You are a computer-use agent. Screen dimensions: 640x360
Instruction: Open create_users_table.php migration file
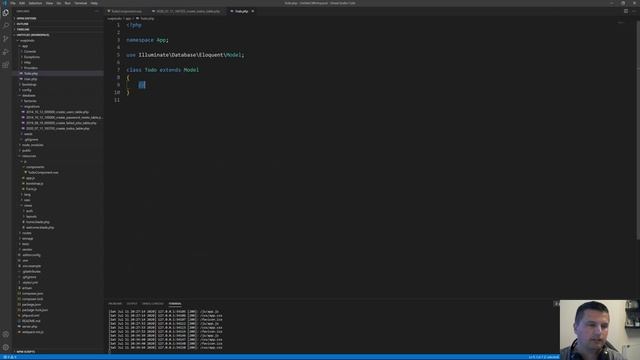tap(58, 112)
